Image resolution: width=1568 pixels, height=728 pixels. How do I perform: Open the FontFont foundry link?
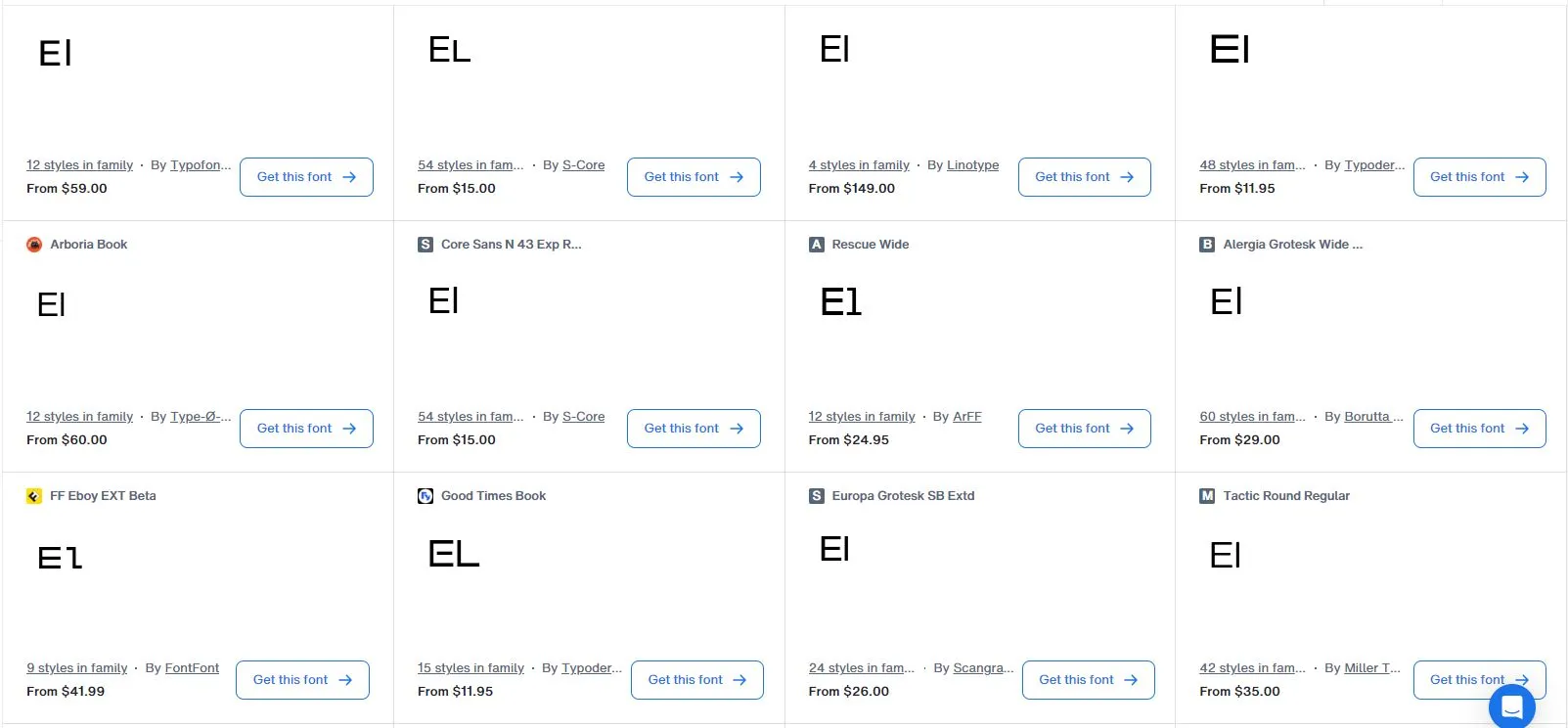(x=192, y=668)
